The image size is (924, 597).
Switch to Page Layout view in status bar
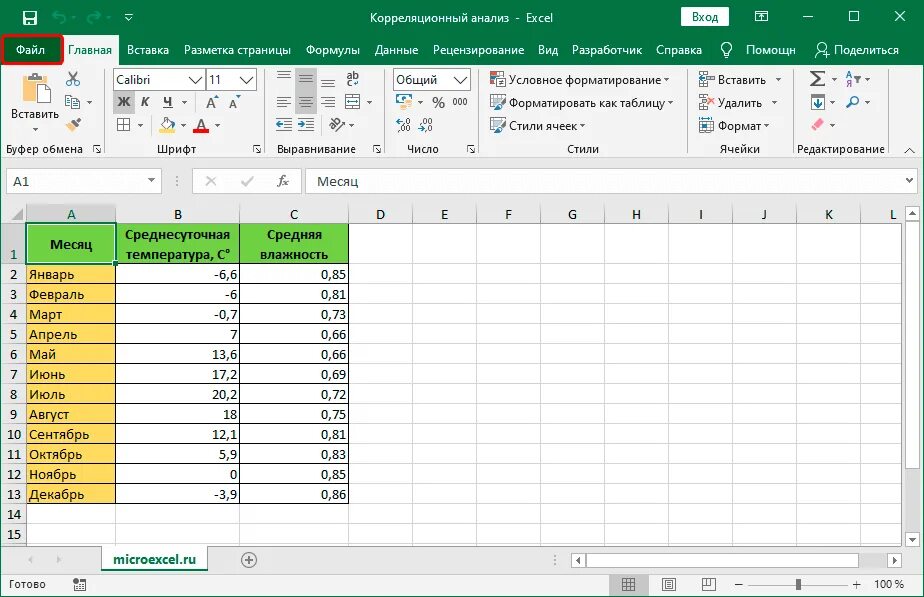(x=668, y=584)
